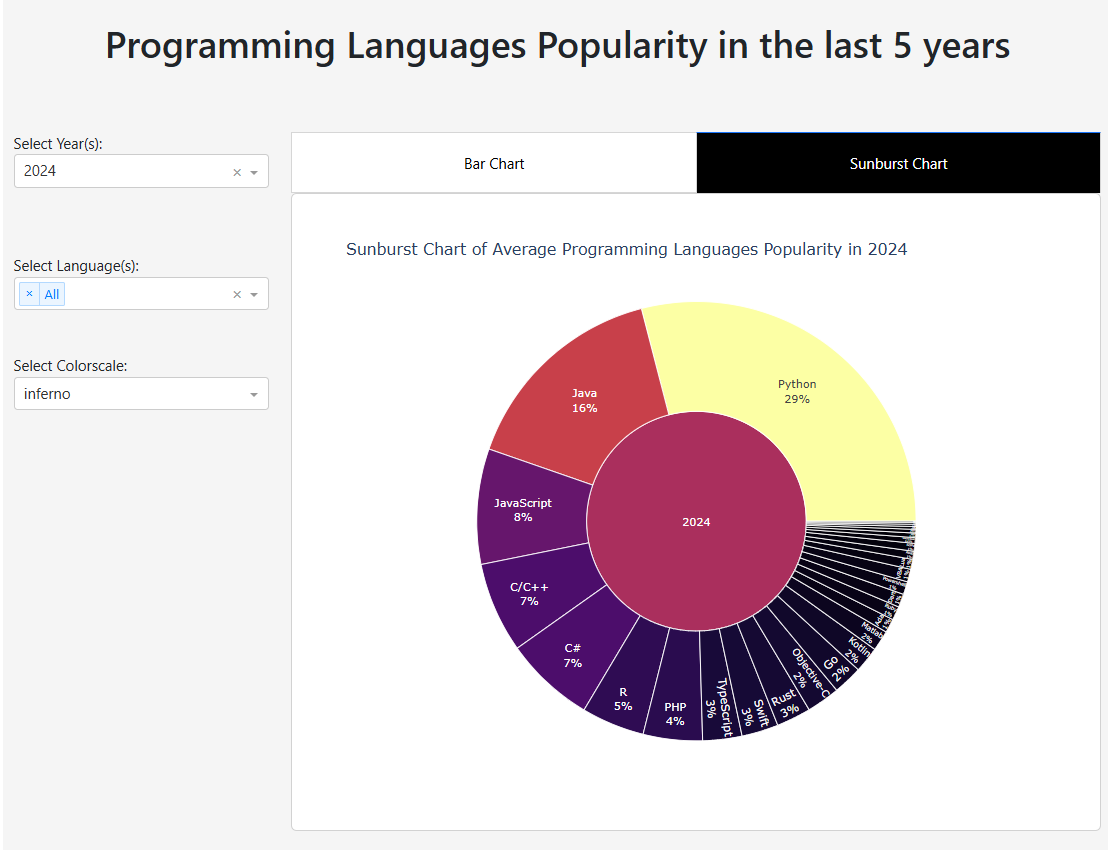1108x850 pixels.
Task: Open the inferno colorscale dropdown
Action: (254, 395)
